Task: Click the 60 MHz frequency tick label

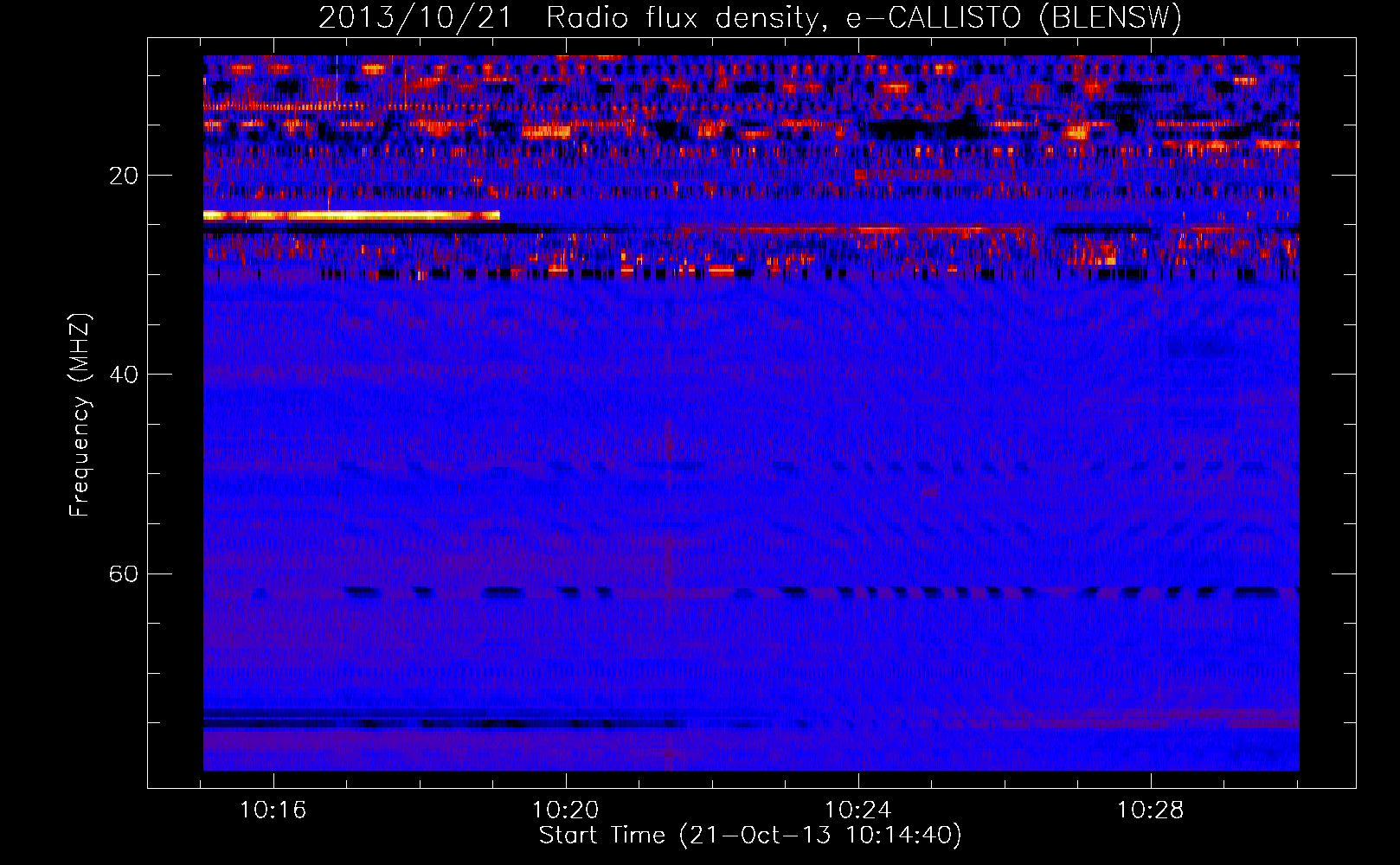Action: (124, 574)
